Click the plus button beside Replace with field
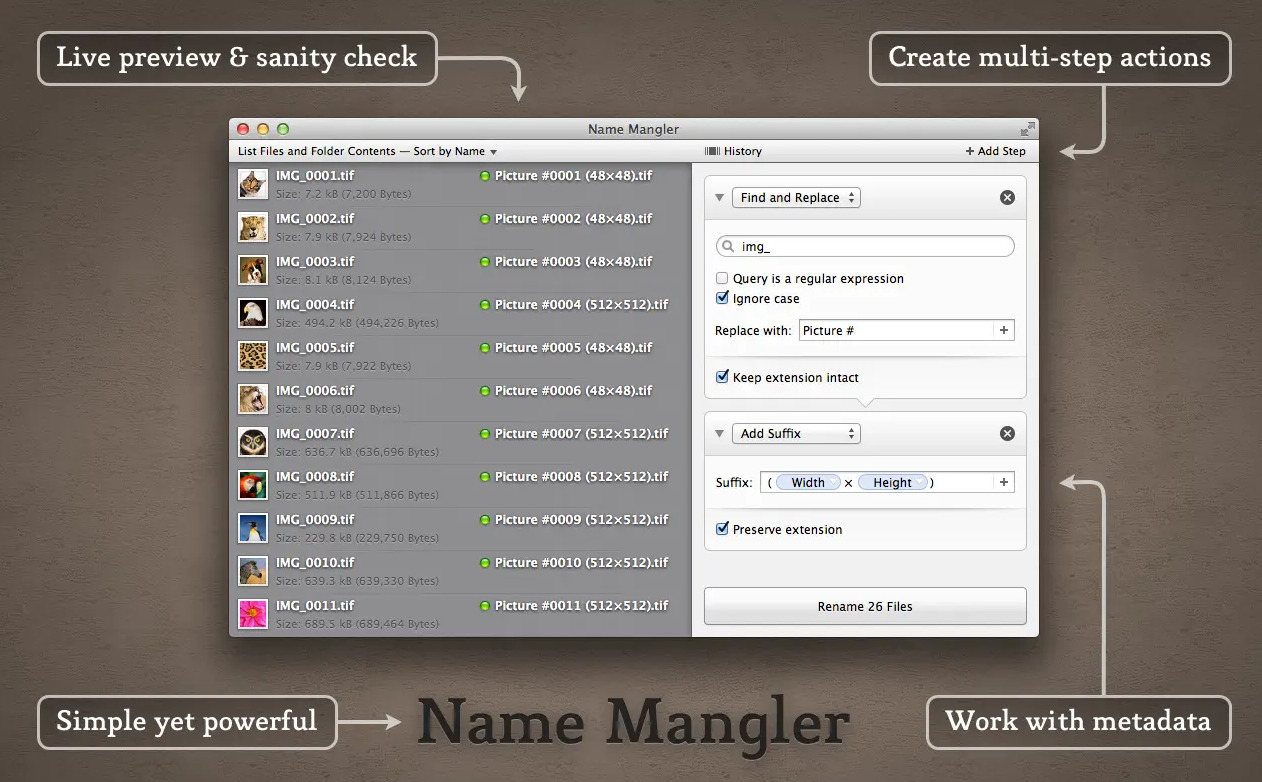 1004,330
